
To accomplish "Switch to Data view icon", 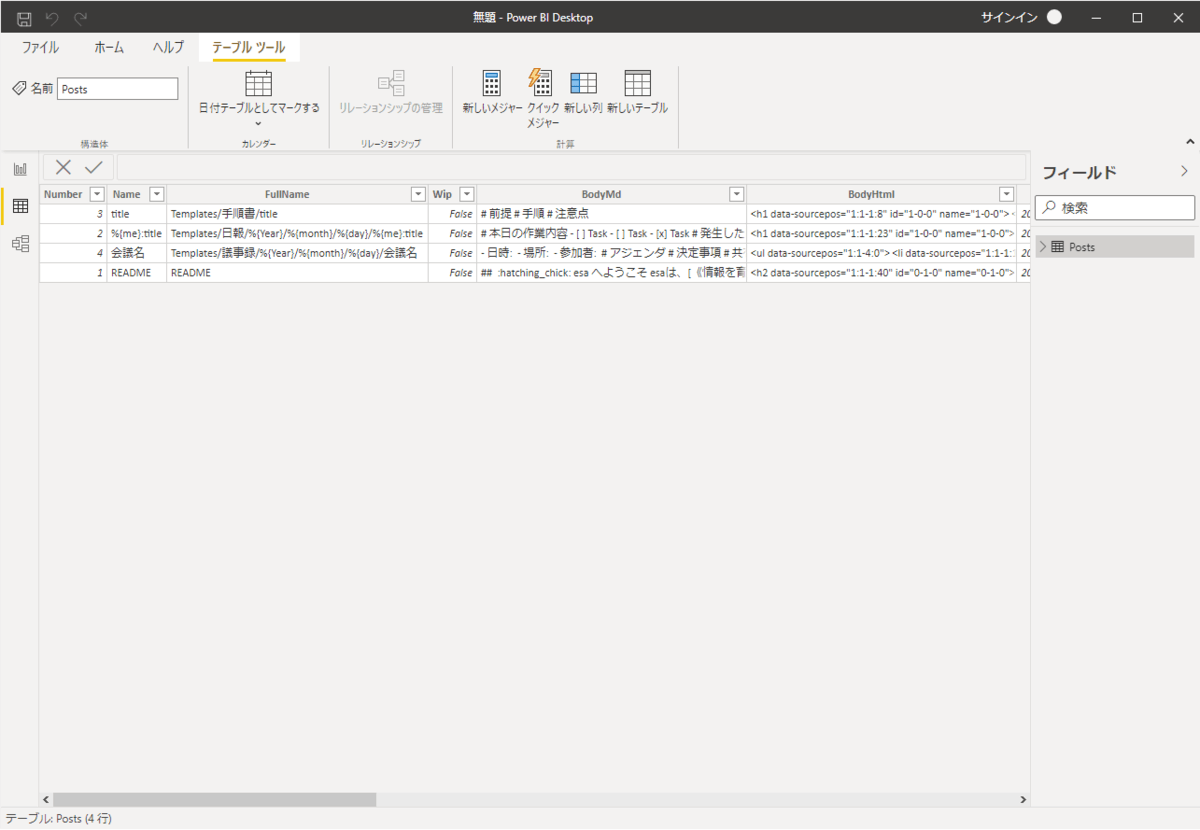I will 20,206.
